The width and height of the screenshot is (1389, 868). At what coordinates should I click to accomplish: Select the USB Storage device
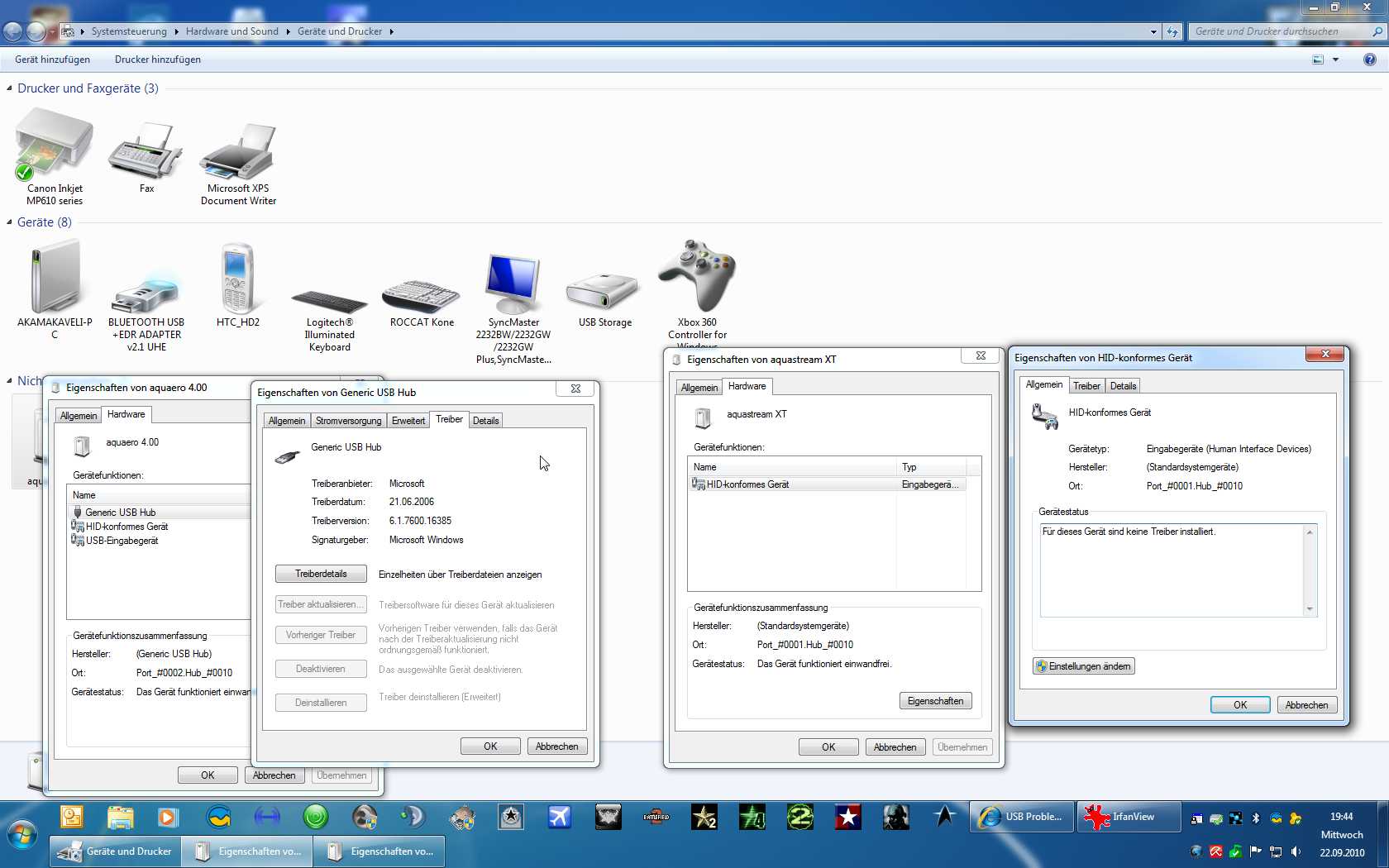click(604, 298)
